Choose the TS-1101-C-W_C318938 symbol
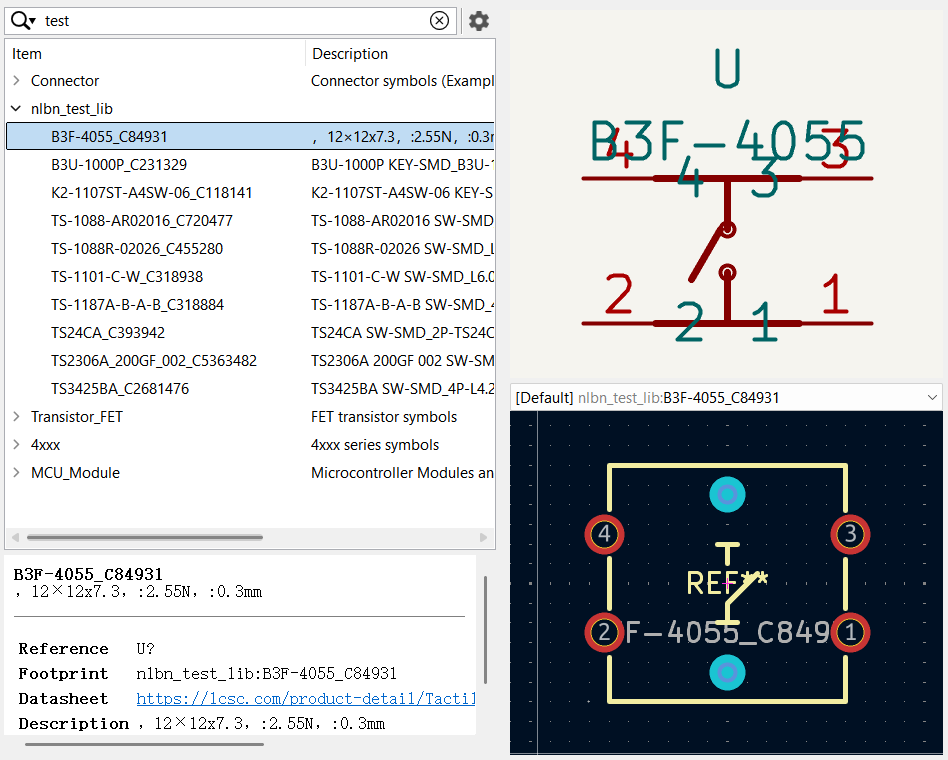This screenshot has width=948, height=760. tap(127, 277)
